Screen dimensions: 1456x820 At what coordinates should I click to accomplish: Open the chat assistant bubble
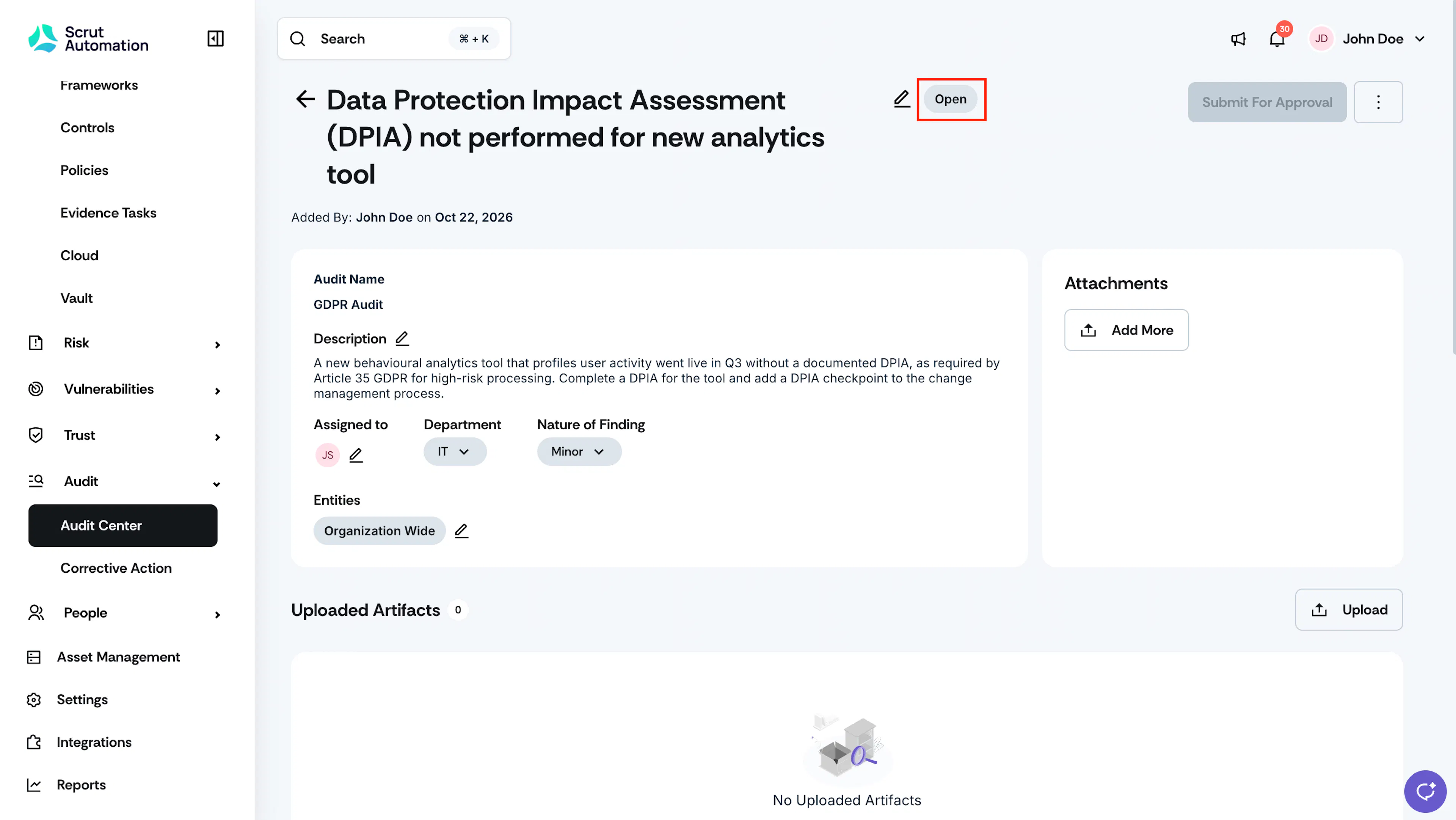1425,790
